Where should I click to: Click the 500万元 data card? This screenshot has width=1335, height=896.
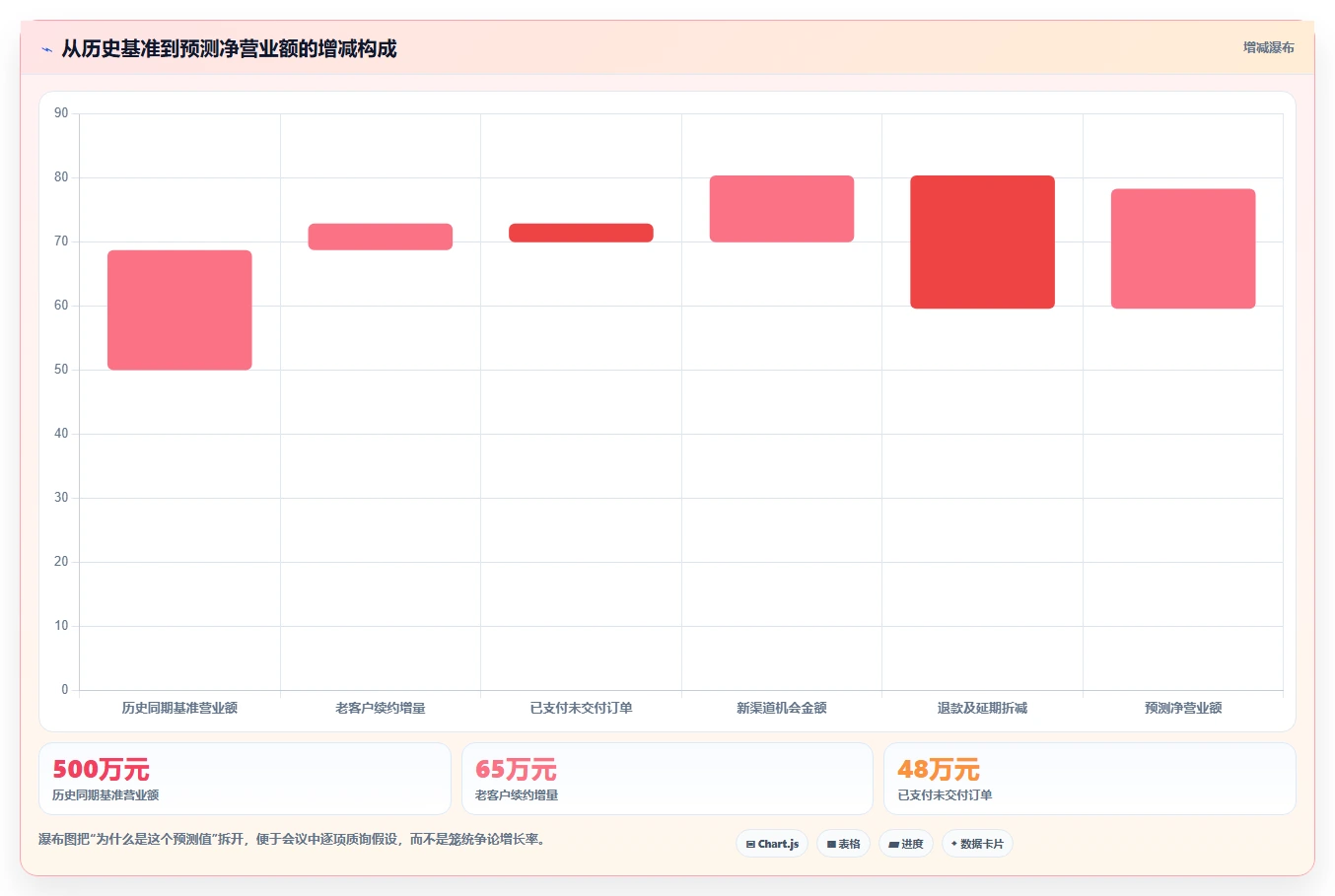coord(245,779)
